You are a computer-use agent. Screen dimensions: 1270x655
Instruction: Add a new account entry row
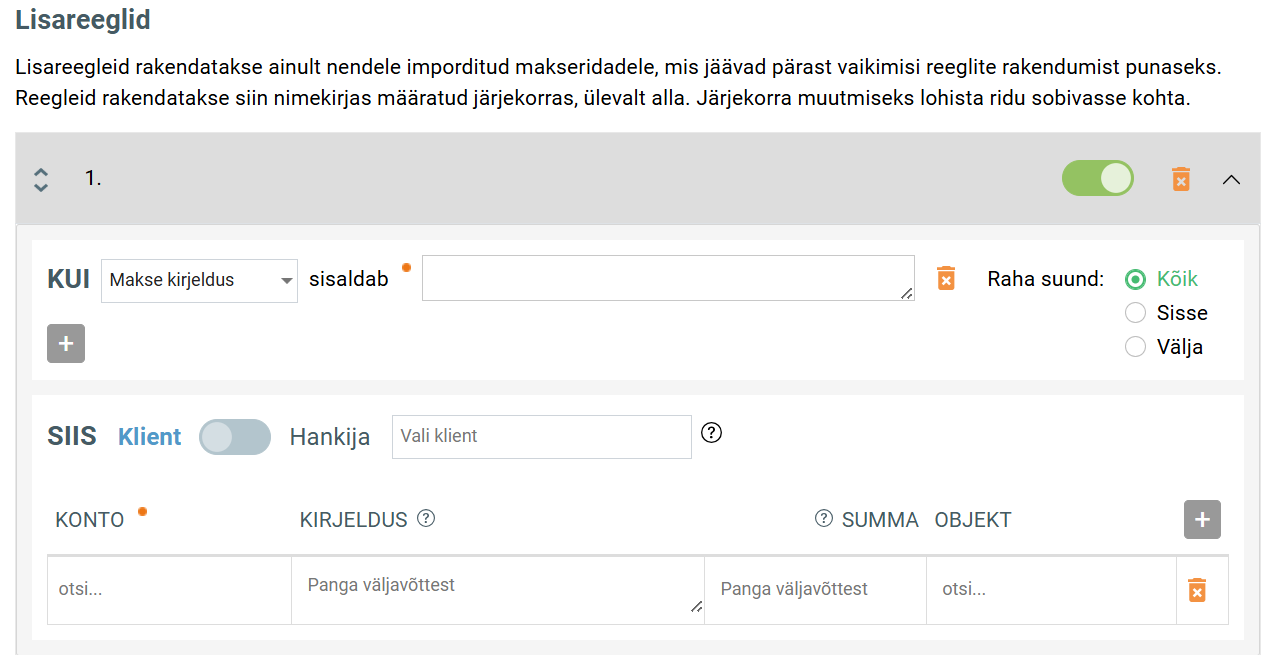point(1202,520)
